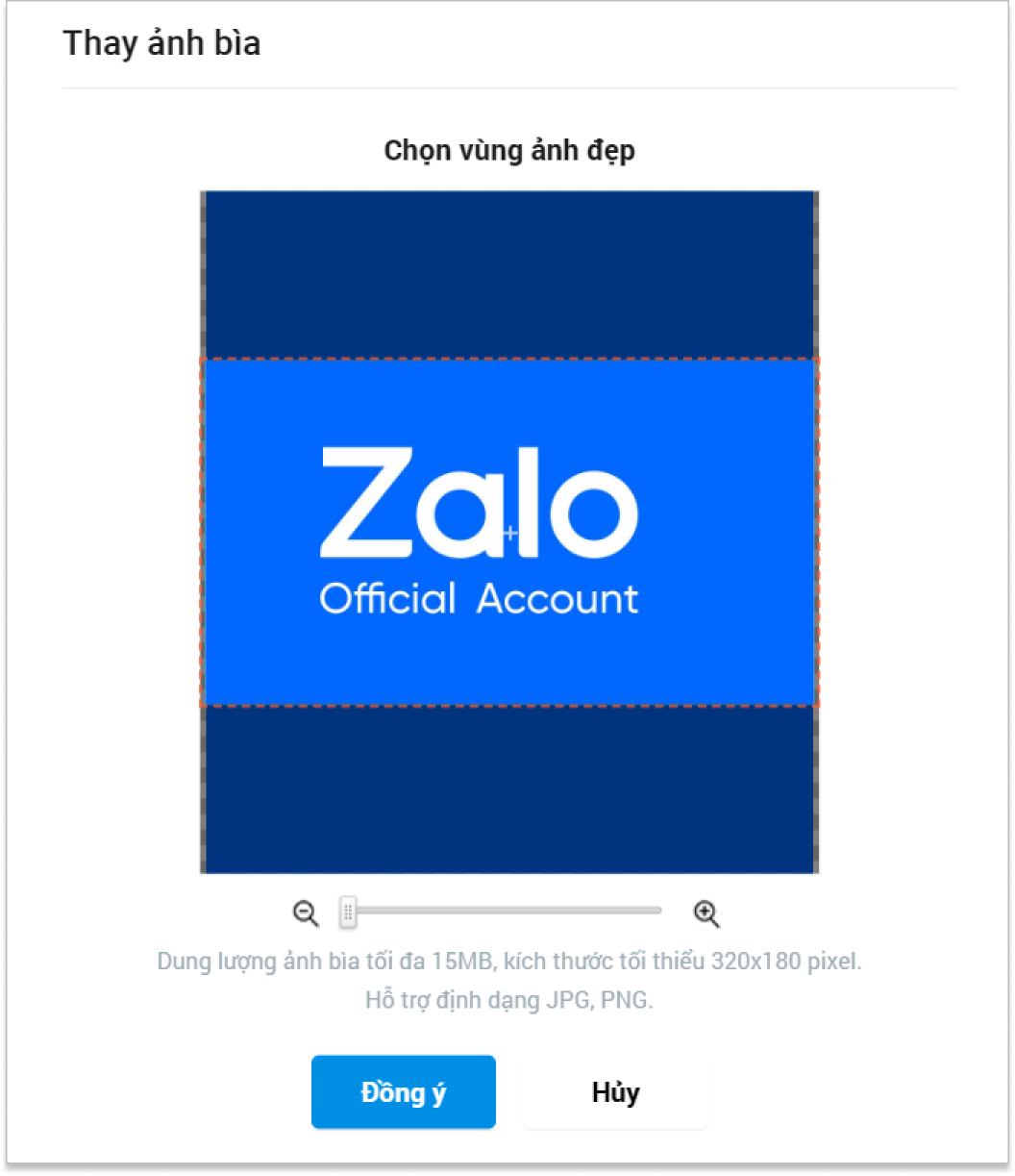Click the middle of the zoom slider track
Image resolution: width=1015 pixels, height=1176 pixels.
(501, 910)
